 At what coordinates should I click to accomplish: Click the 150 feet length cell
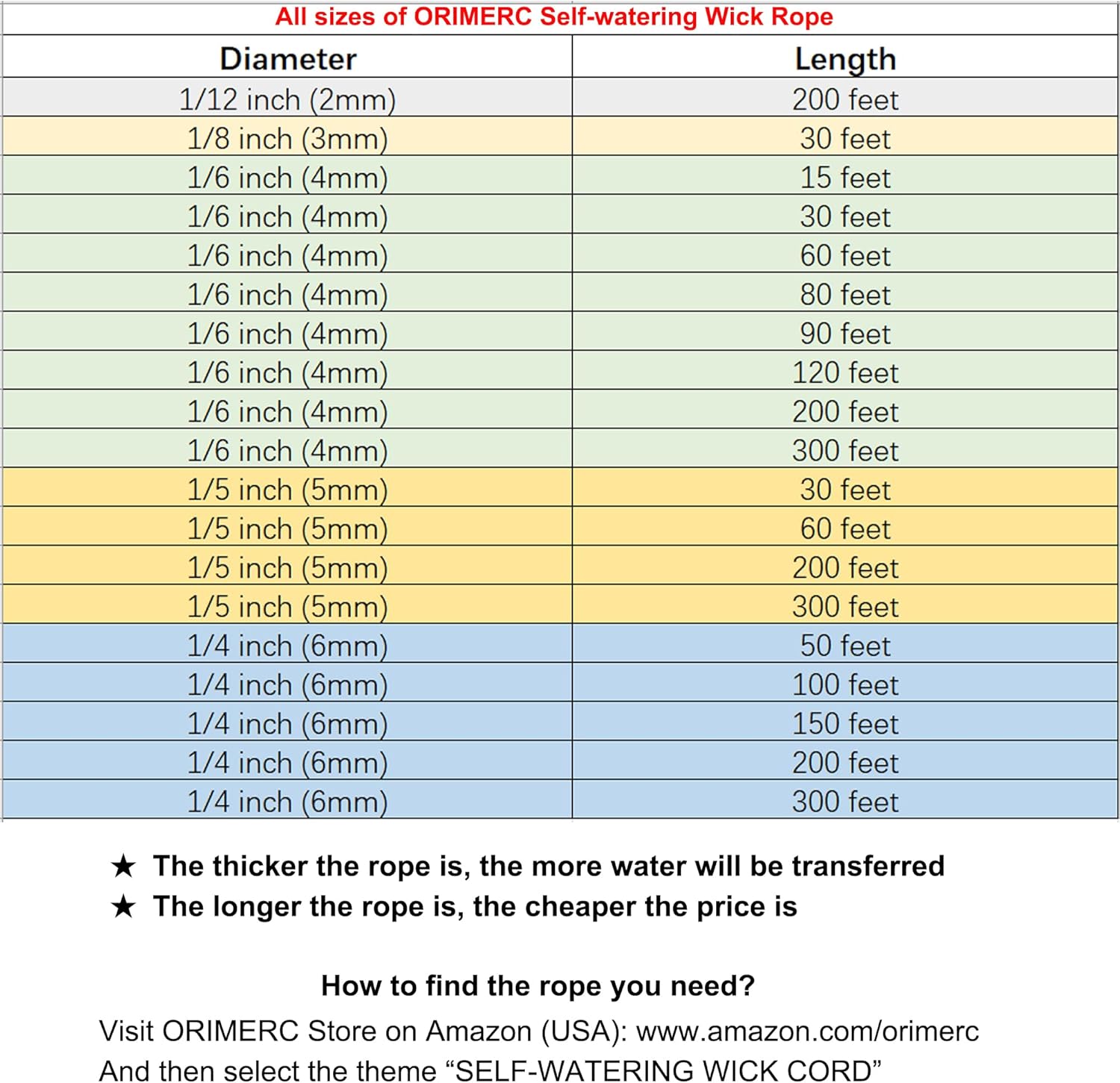[845, 722]
